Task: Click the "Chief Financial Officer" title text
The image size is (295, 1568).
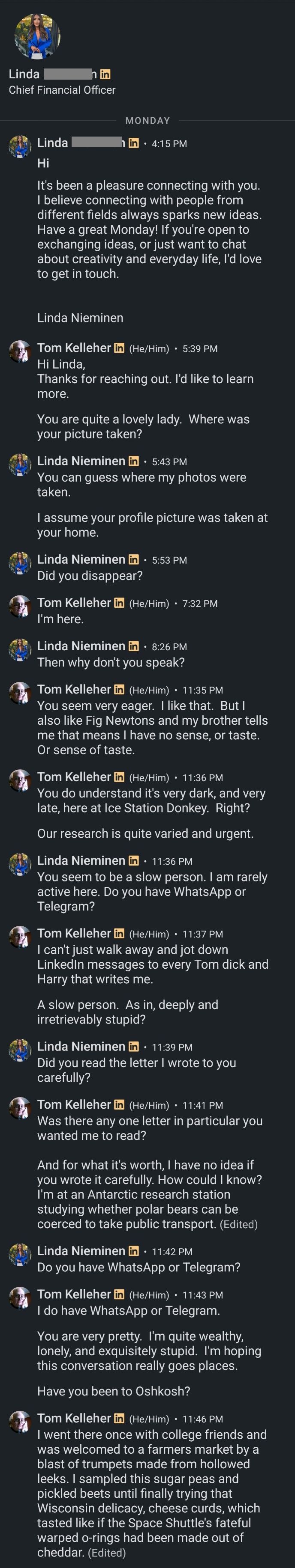Action: 62,90
